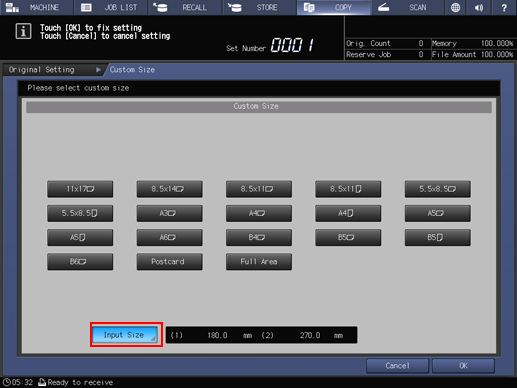
Task: Pick the A3 landscape size
Action: coord(169,213)
